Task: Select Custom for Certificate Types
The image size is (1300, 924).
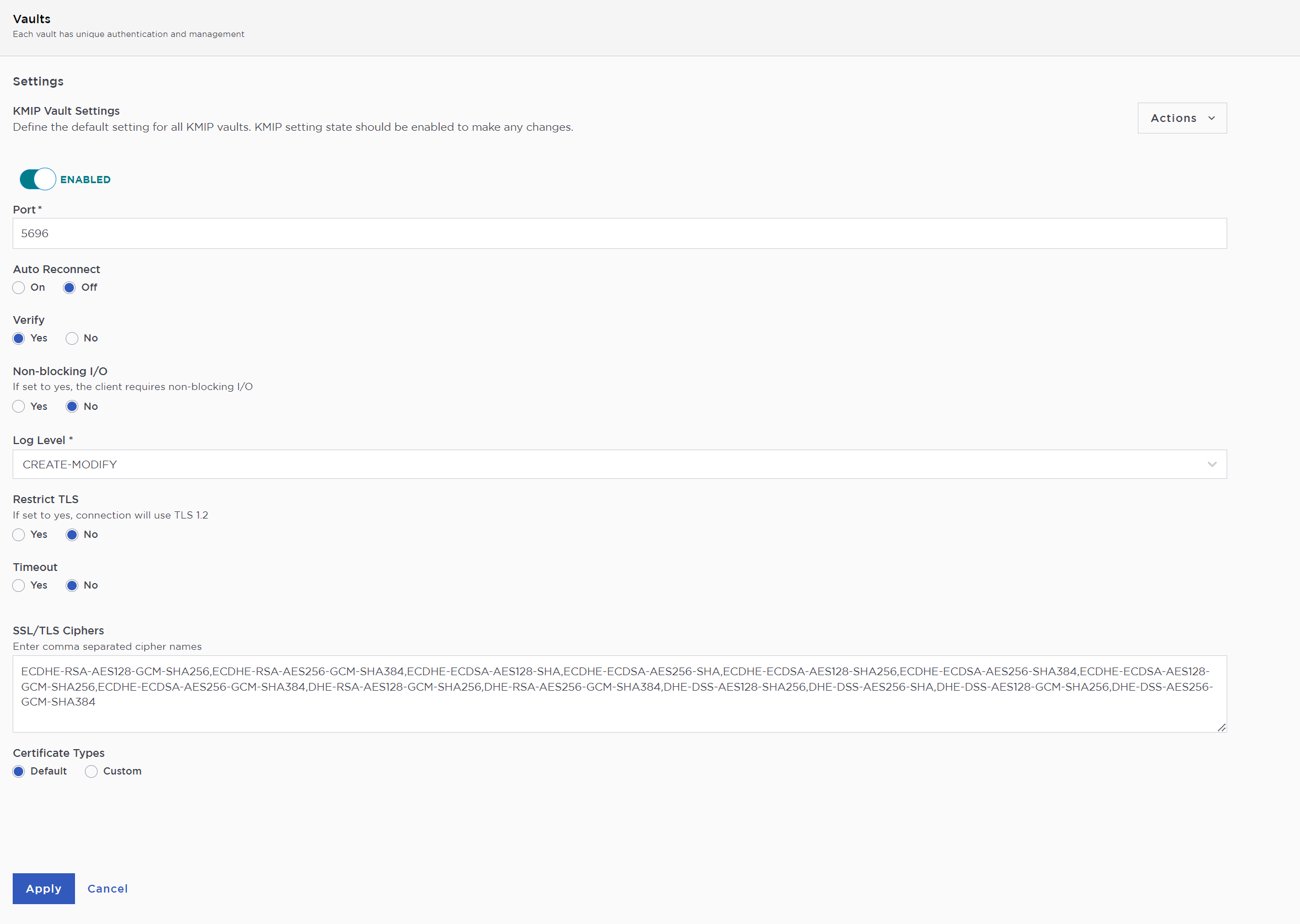Action: pyautogui.click(x=91, y=771)
